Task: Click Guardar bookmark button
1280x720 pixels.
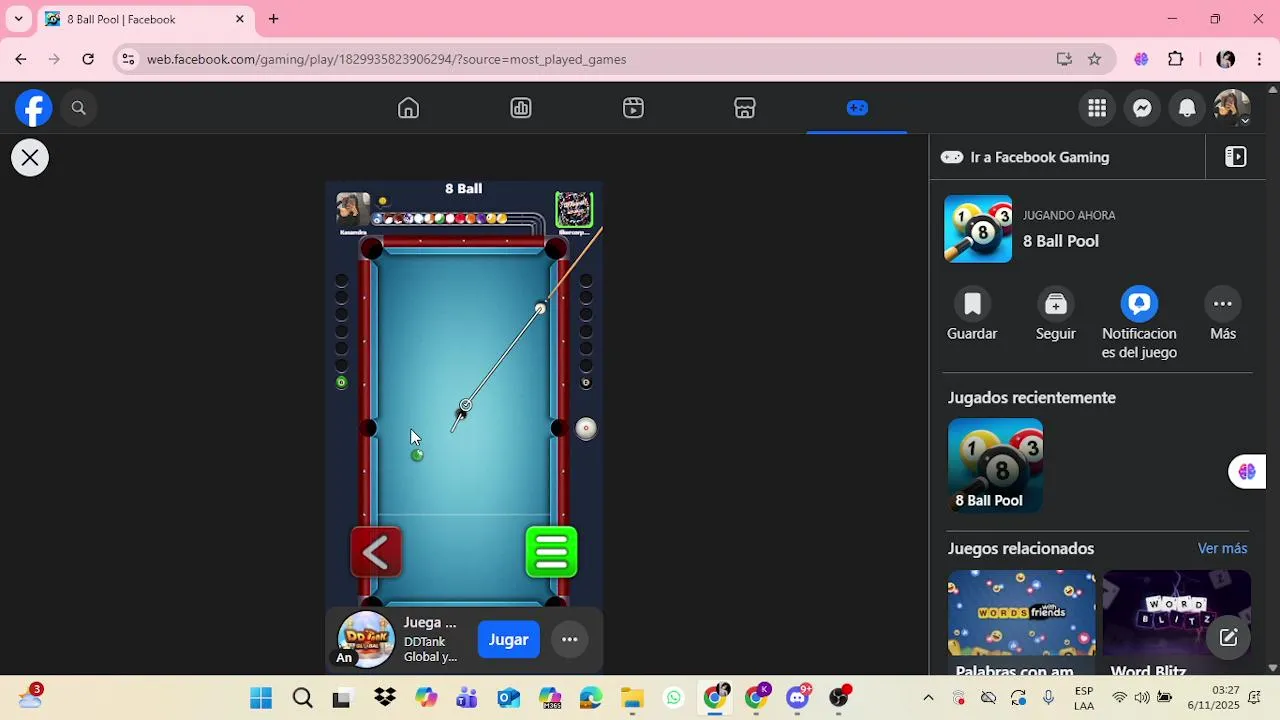Action: click(972, 314)
